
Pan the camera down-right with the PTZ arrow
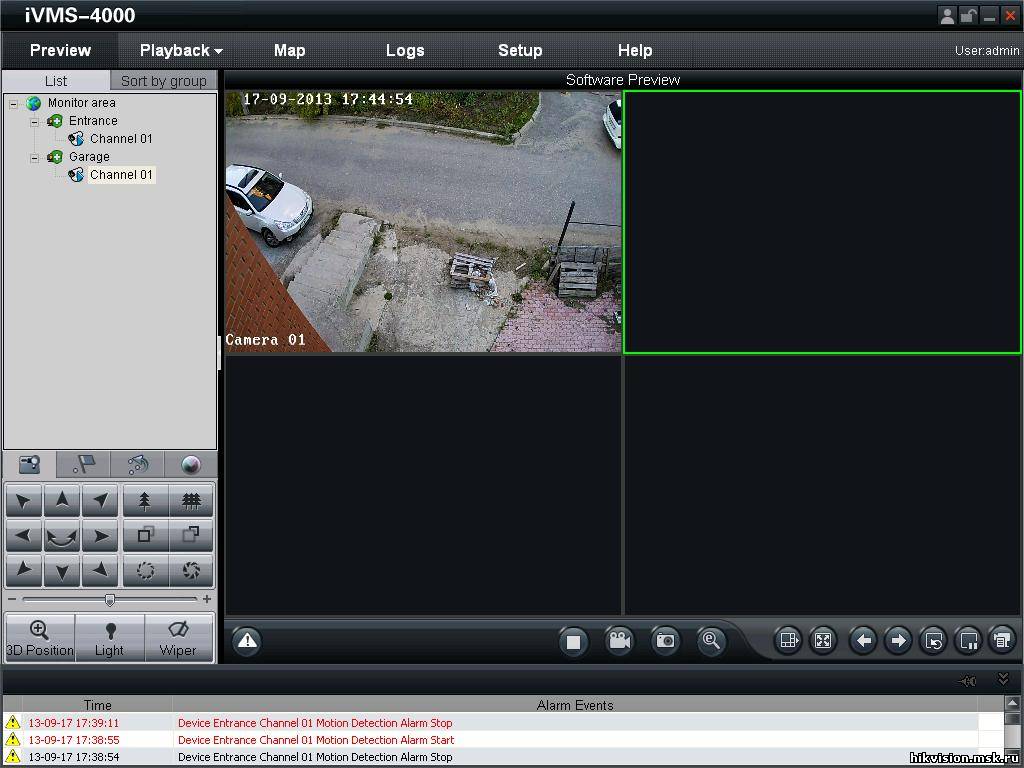click(100, 571)
